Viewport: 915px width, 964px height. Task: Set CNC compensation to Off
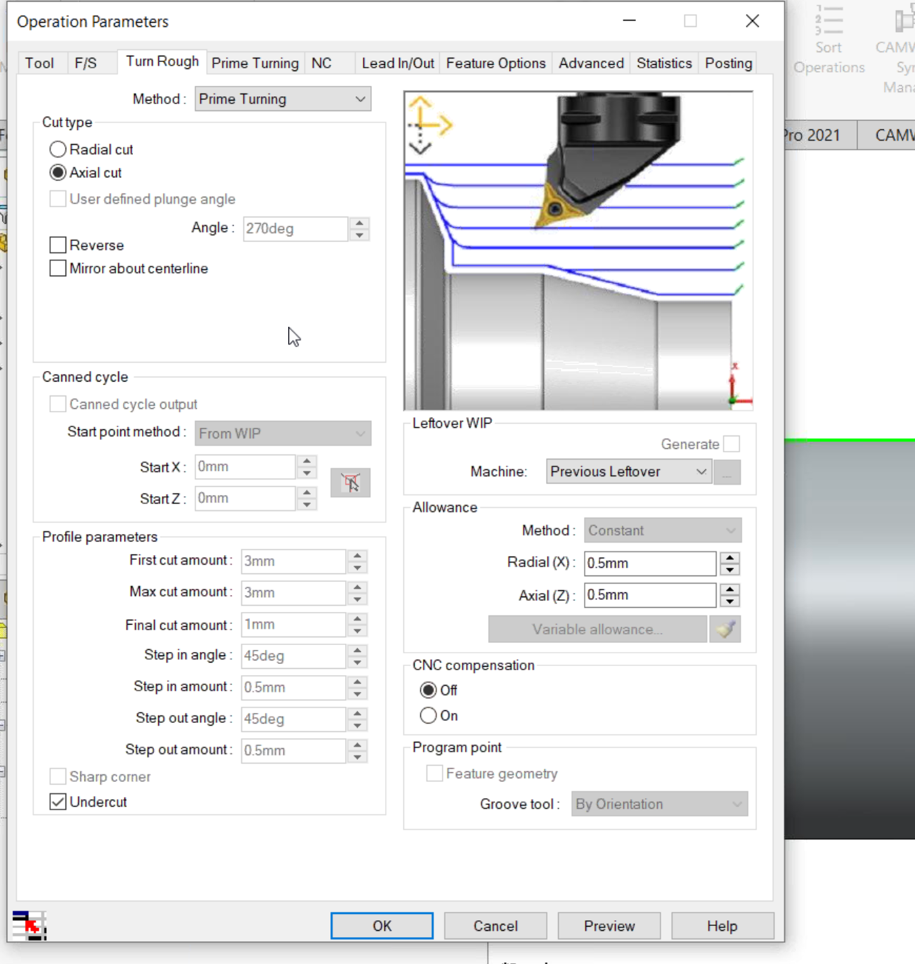(429, 690)
